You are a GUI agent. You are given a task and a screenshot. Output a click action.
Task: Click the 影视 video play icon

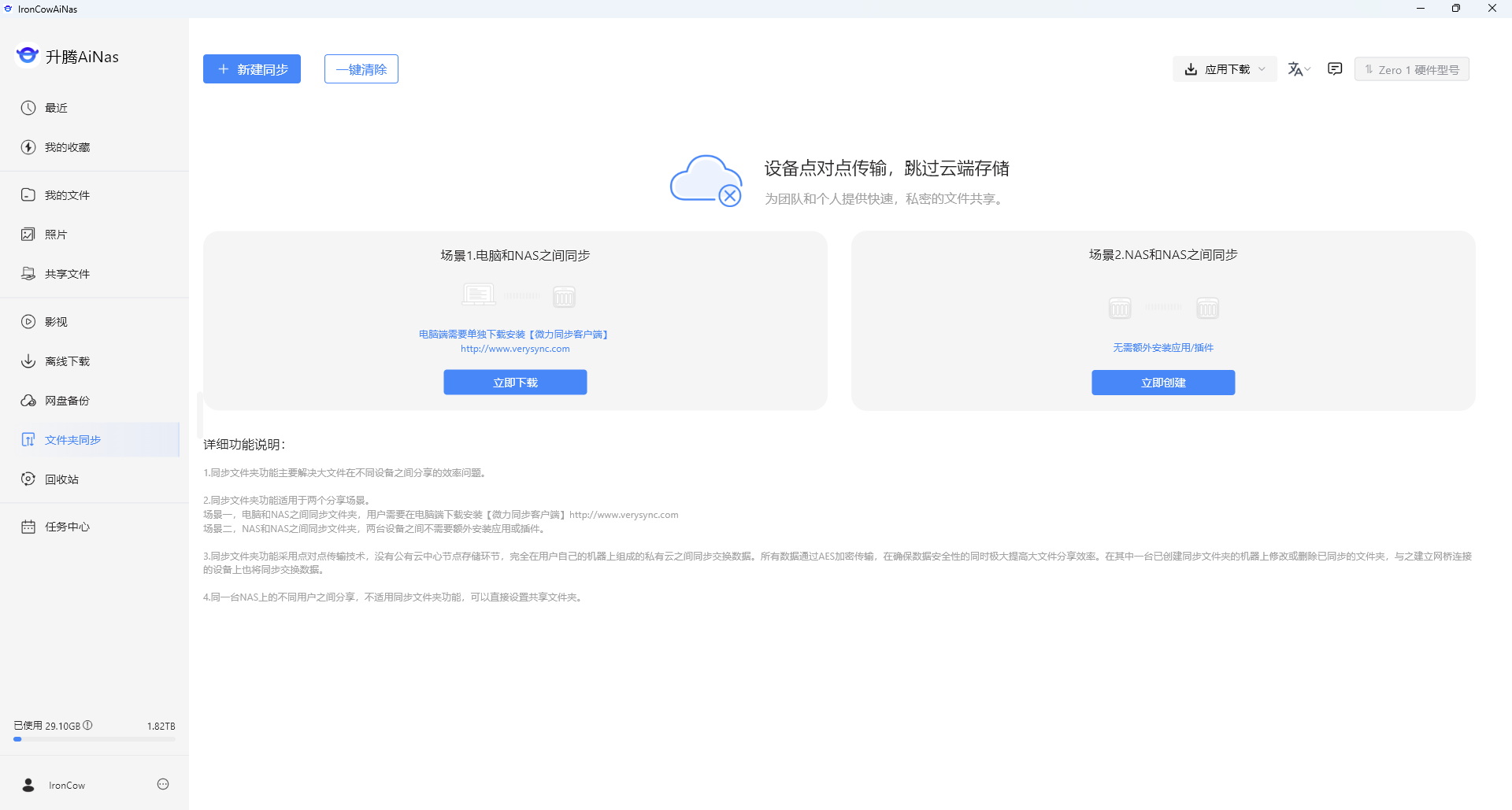pos(28,322)
